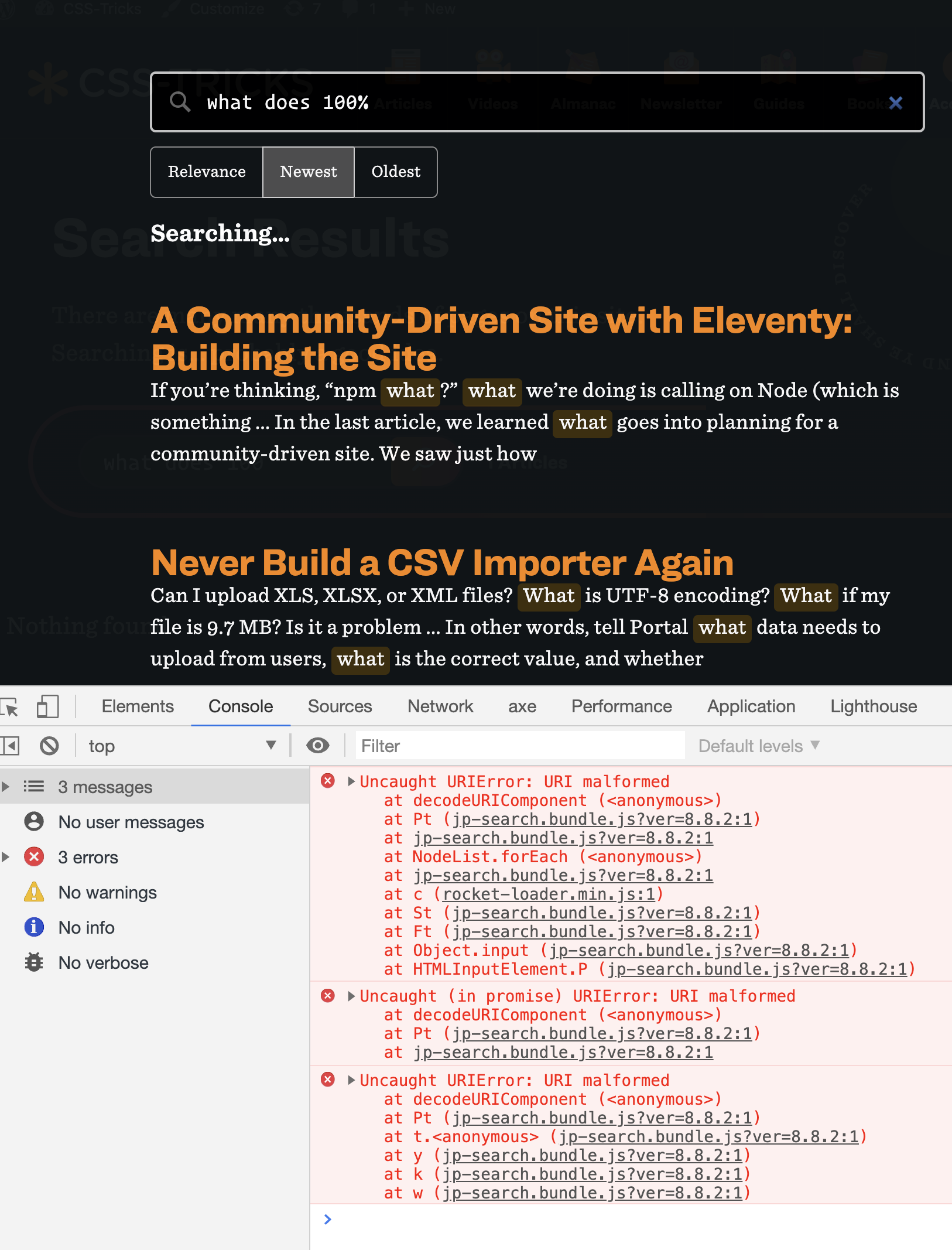Image resolution: width=952 pixels, height=1250 pixels.
Task: Expand the 3 messages group
Action: (6, 787)
